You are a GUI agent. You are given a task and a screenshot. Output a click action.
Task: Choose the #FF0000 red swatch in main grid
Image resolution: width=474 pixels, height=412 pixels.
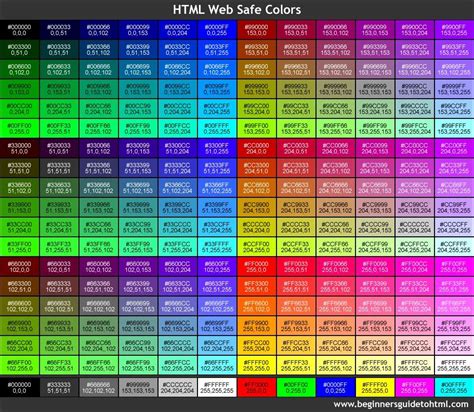pos(257,267)
